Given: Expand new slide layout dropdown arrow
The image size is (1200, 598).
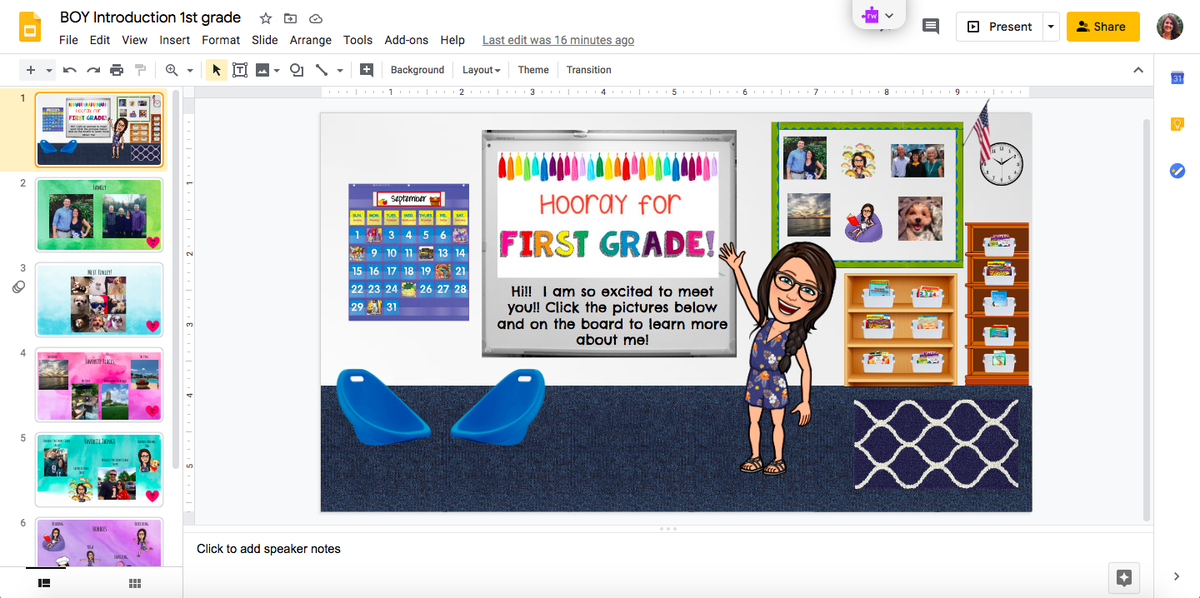Looking at the screenshot, I should [49, 70].
